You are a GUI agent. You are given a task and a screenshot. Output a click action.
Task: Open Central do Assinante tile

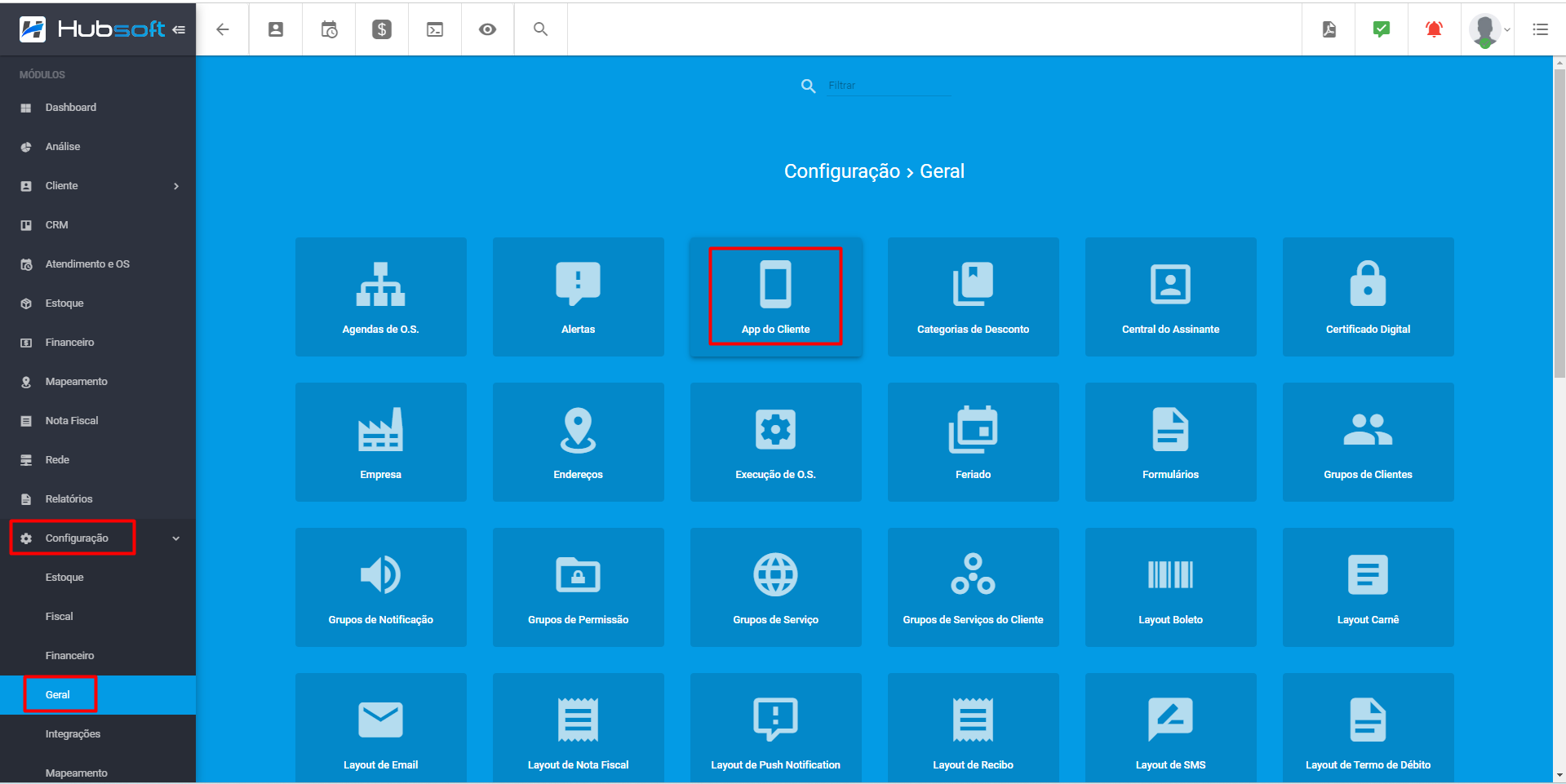tap(1170, 297)
